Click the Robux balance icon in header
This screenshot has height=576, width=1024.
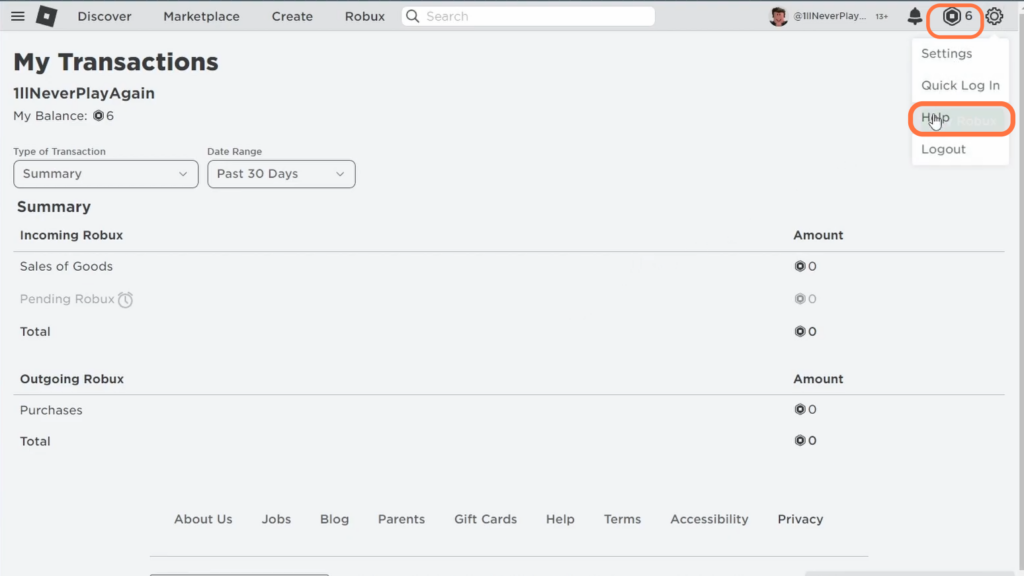pos(952,16)
